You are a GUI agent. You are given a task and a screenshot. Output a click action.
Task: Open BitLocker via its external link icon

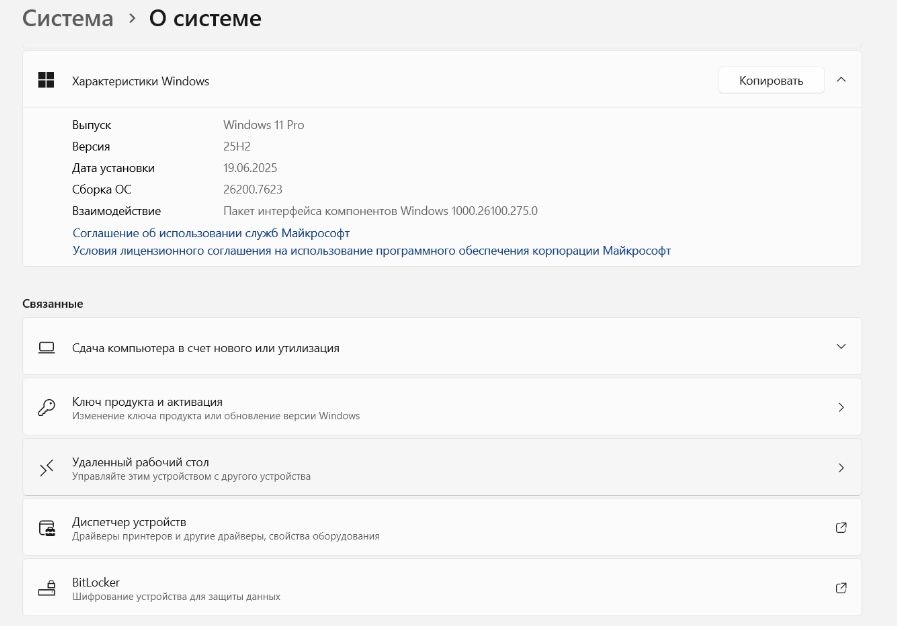pos(841,588)
